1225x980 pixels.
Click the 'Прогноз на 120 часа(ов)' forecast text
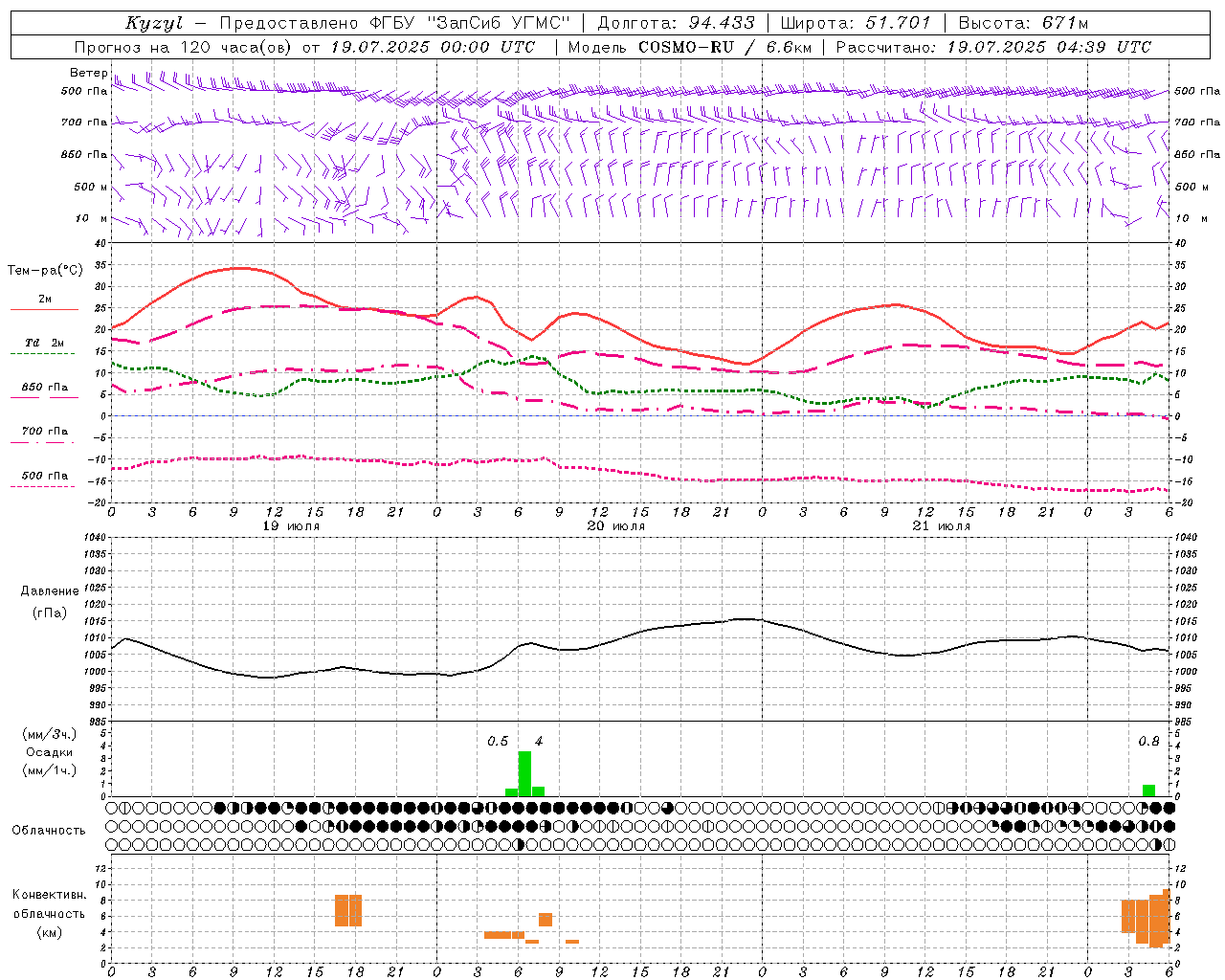coord(183,47)
